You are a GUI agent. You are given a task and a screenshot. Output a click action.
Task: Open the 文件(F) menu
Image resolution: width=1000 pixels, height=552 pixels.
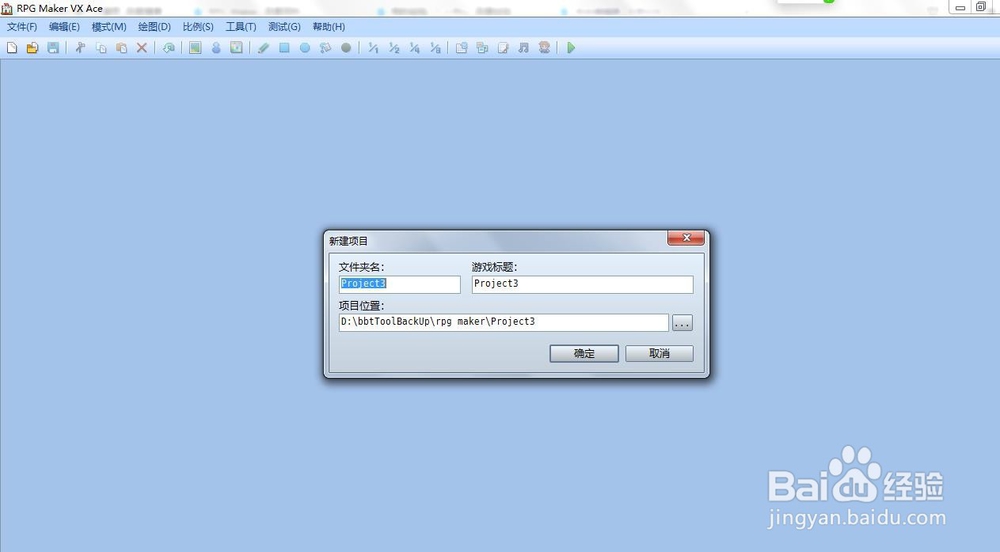(x=22, y=27)
